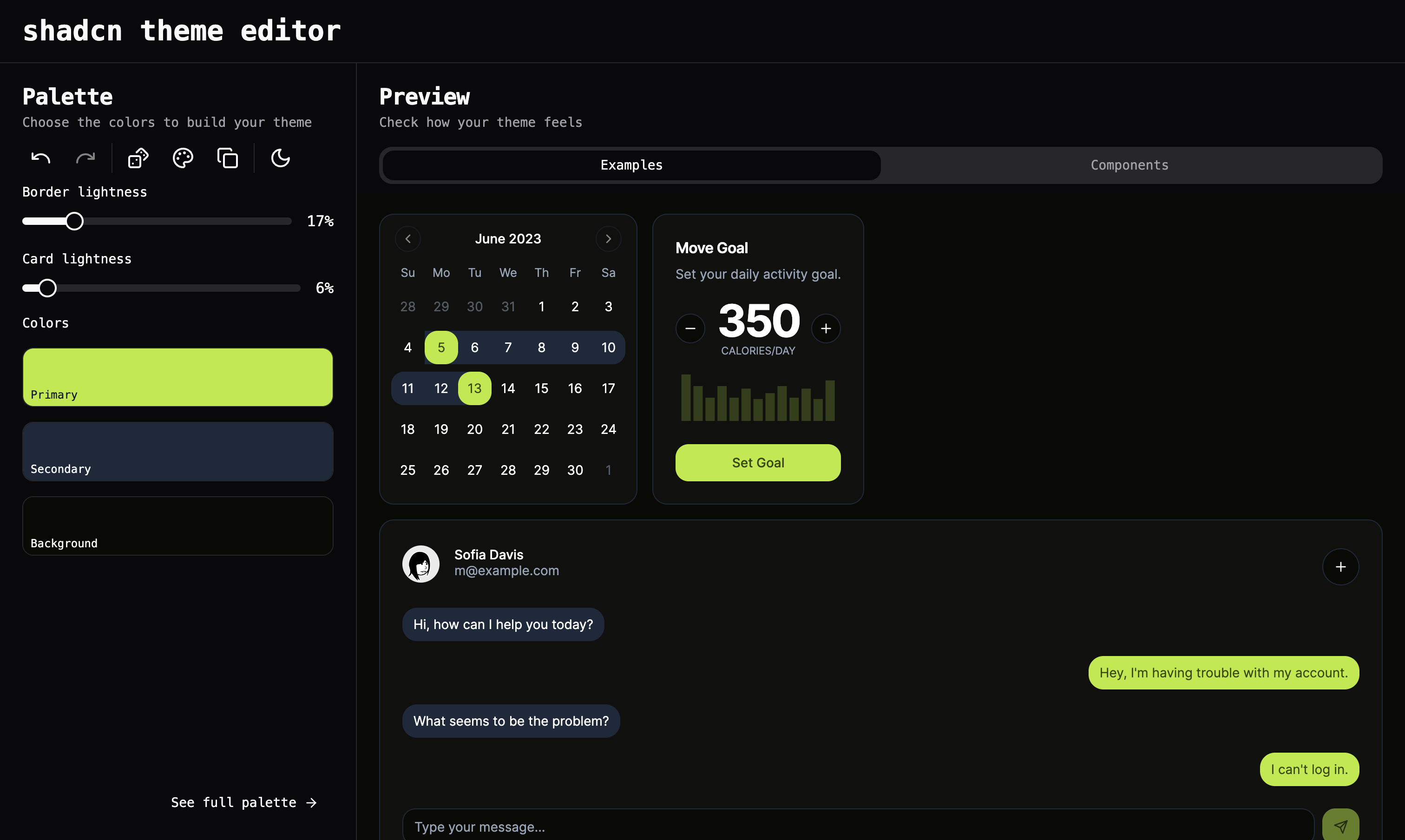
Task: Drag the Border lightness slider
Action: (x=74, y=220)
